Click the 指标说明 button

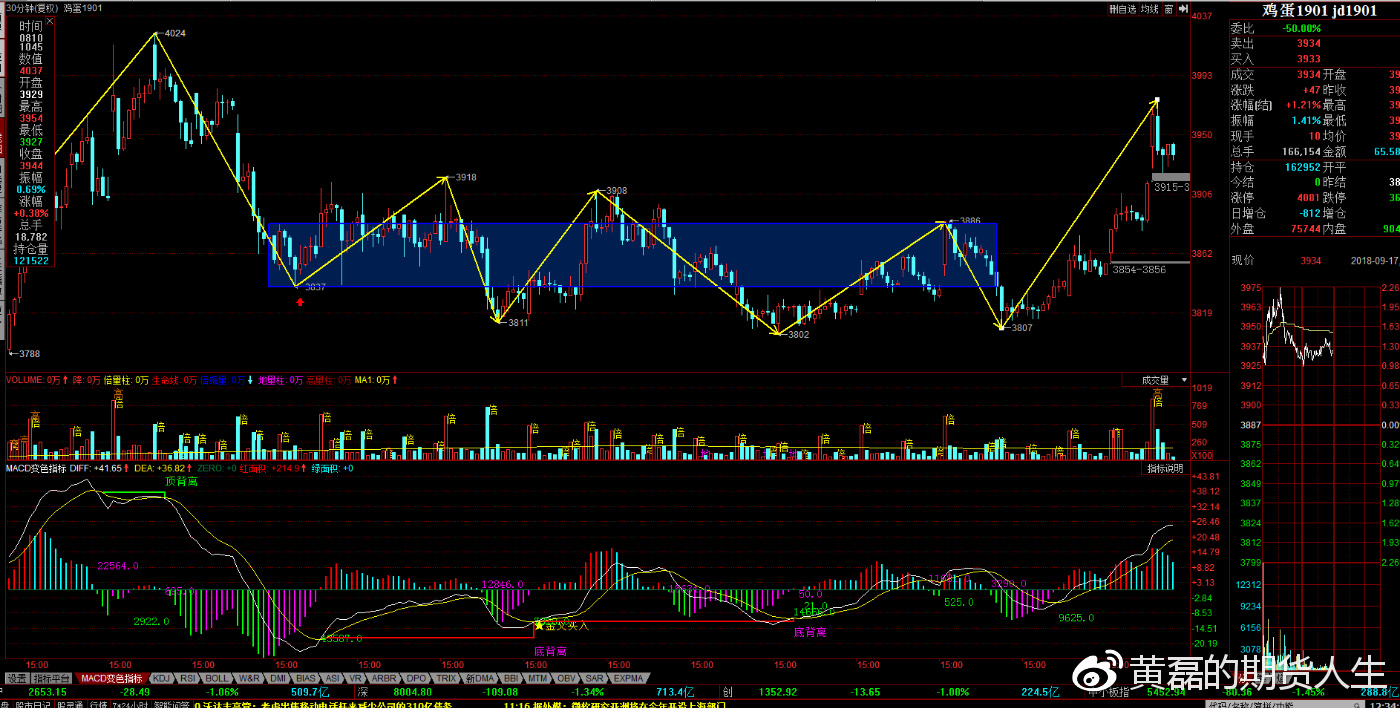pyautogui.click(x=1165, y=468)
